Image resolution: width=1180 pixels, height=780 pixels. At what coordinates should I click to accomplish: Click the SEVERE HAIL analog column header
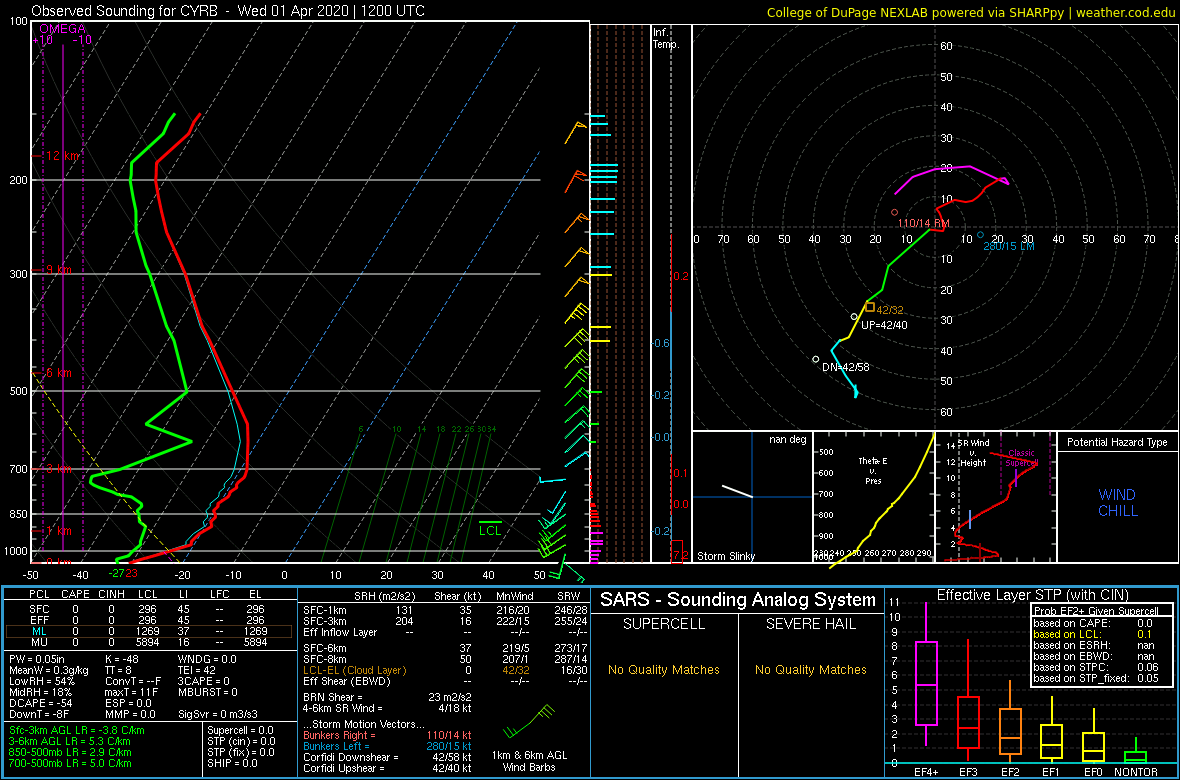tap(810, 625)
